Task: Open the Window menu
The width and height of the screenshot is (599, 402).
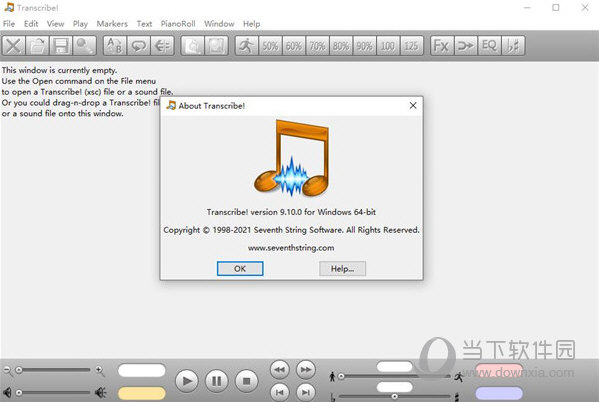Action: 219,24
